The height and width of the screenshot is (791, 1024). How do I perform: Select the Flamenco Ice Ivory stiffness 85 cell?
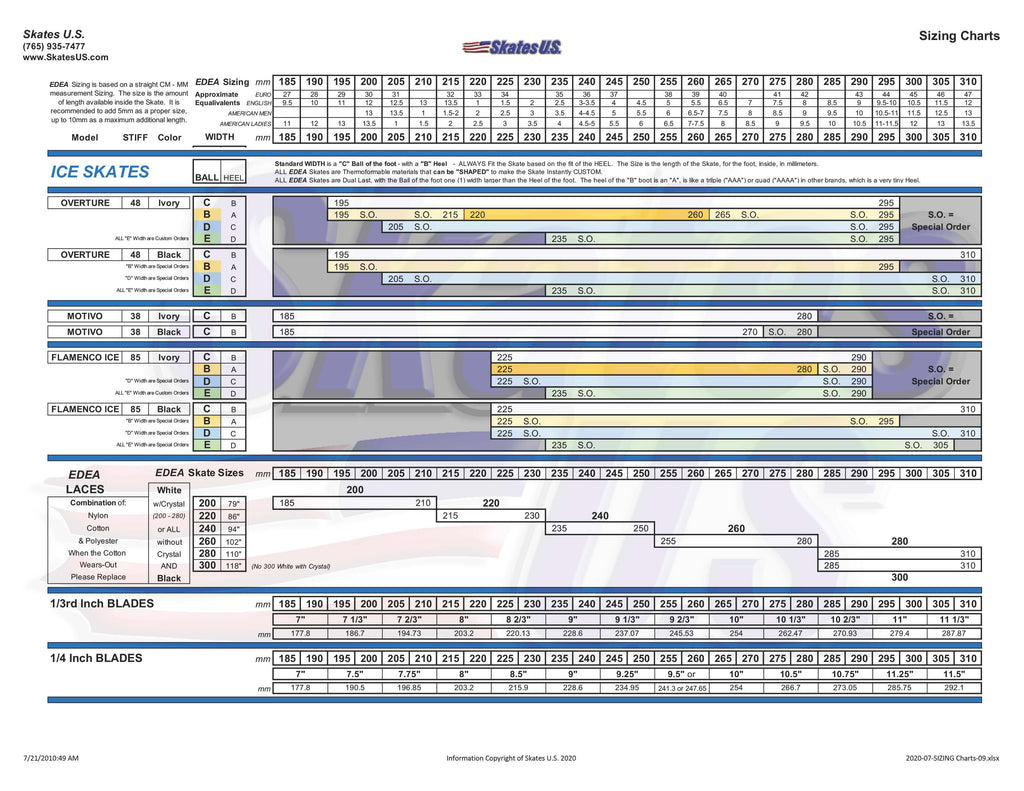pos(134,357)
